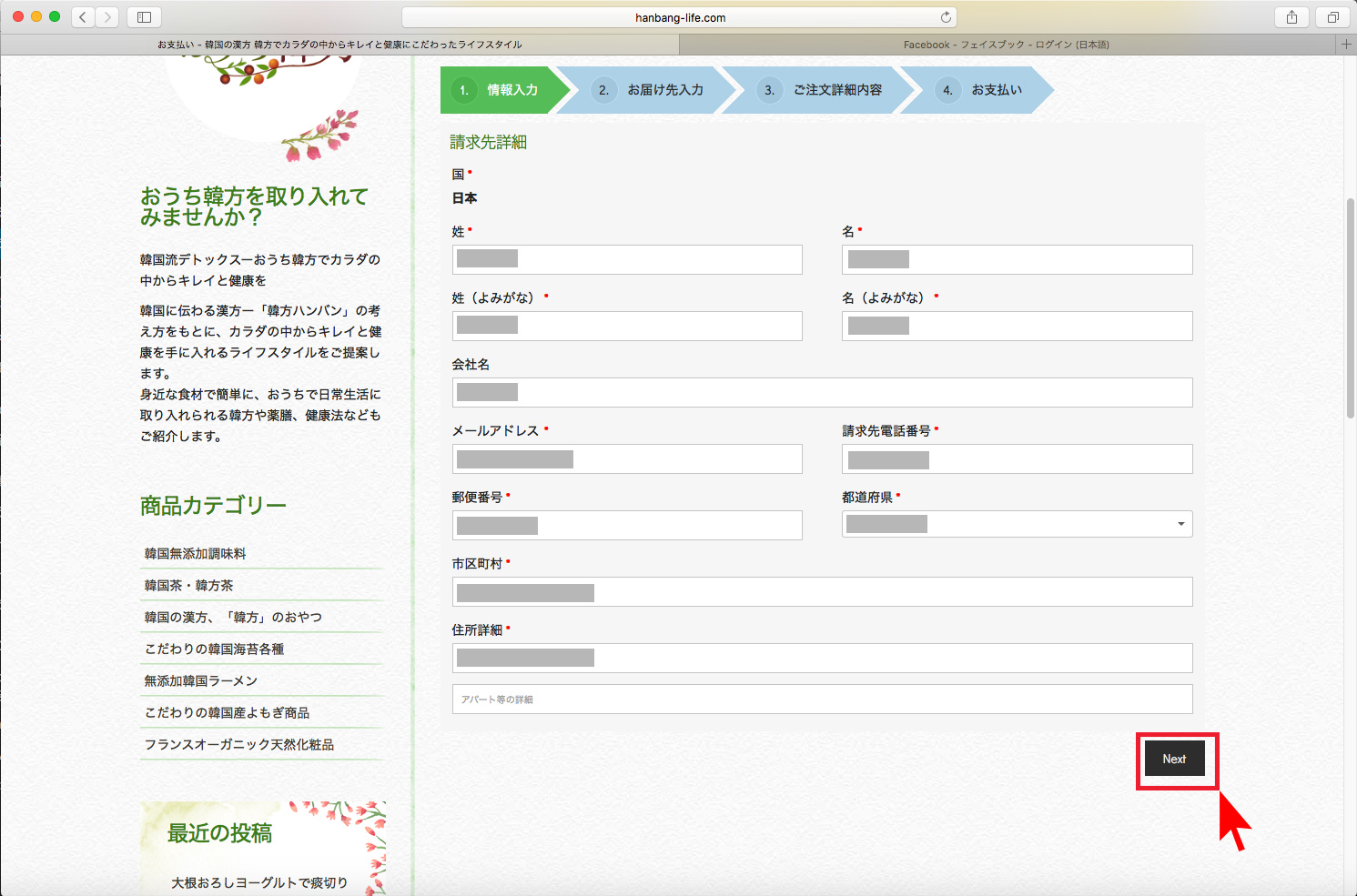Open the Safari share icon
This screenshot has height=896, width=1357.
tap(1291, 17)
